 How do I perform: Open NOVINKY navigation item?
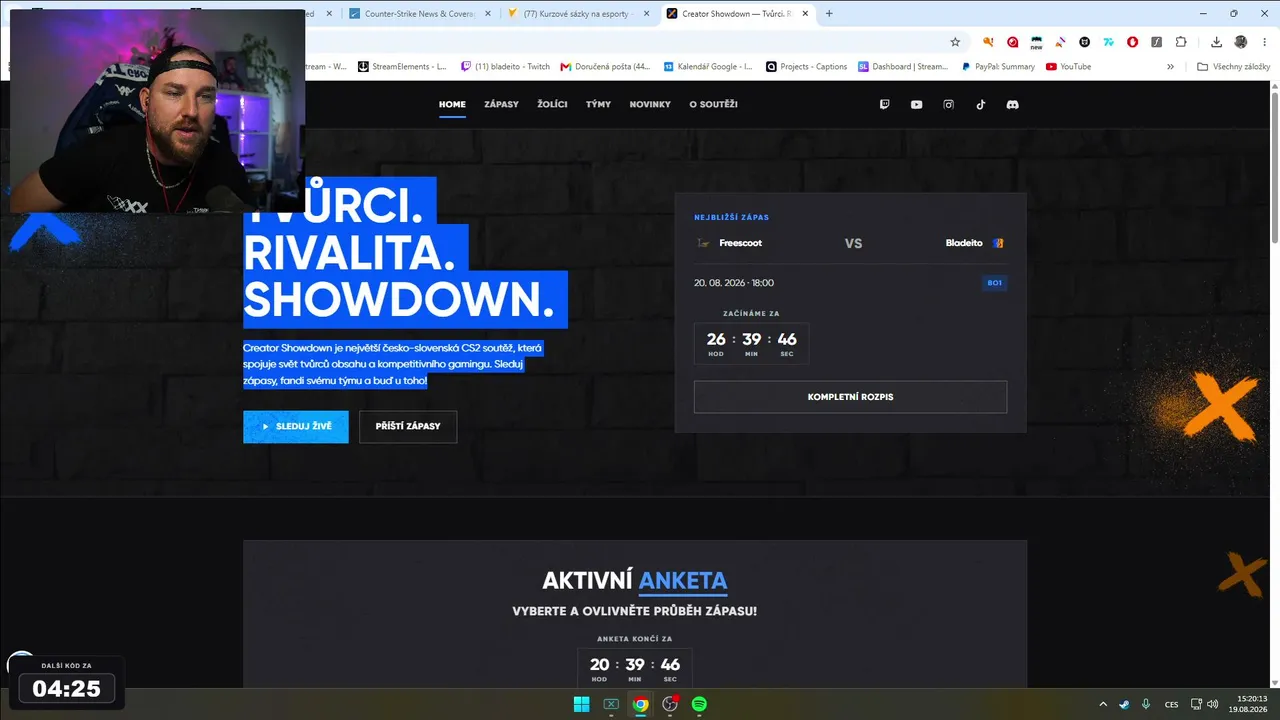coord(650,104)
